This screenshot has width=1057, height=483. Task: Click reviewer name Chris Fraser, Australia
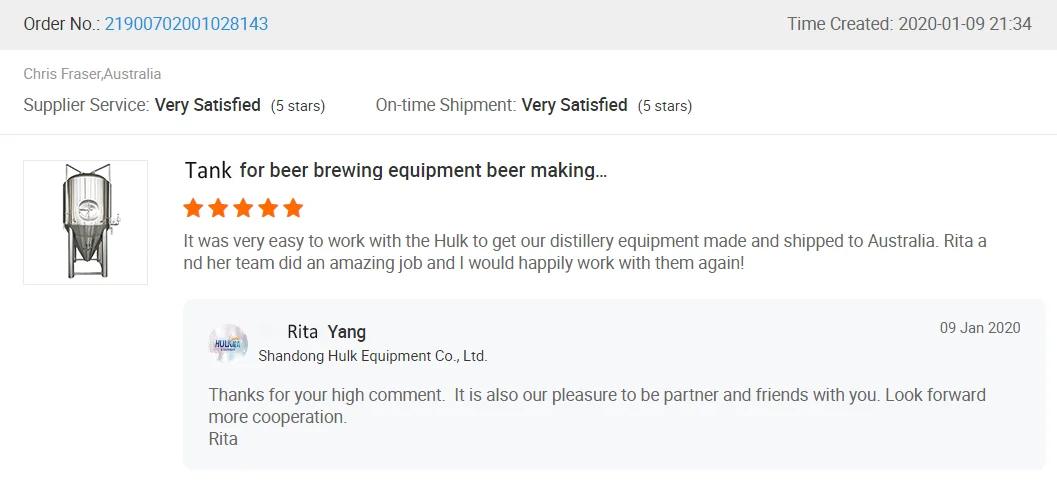[x=92, y=74]
